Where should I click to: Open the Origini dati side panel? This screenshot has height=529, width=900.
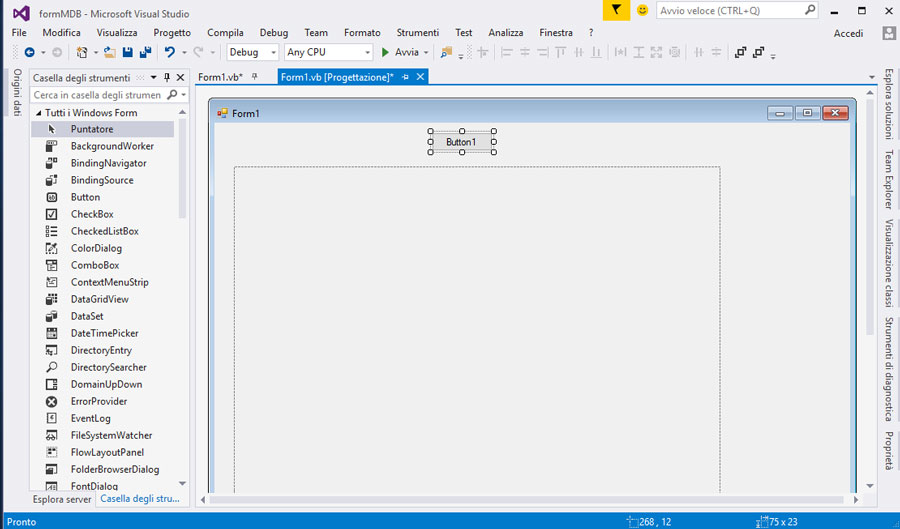pos(17,92)
